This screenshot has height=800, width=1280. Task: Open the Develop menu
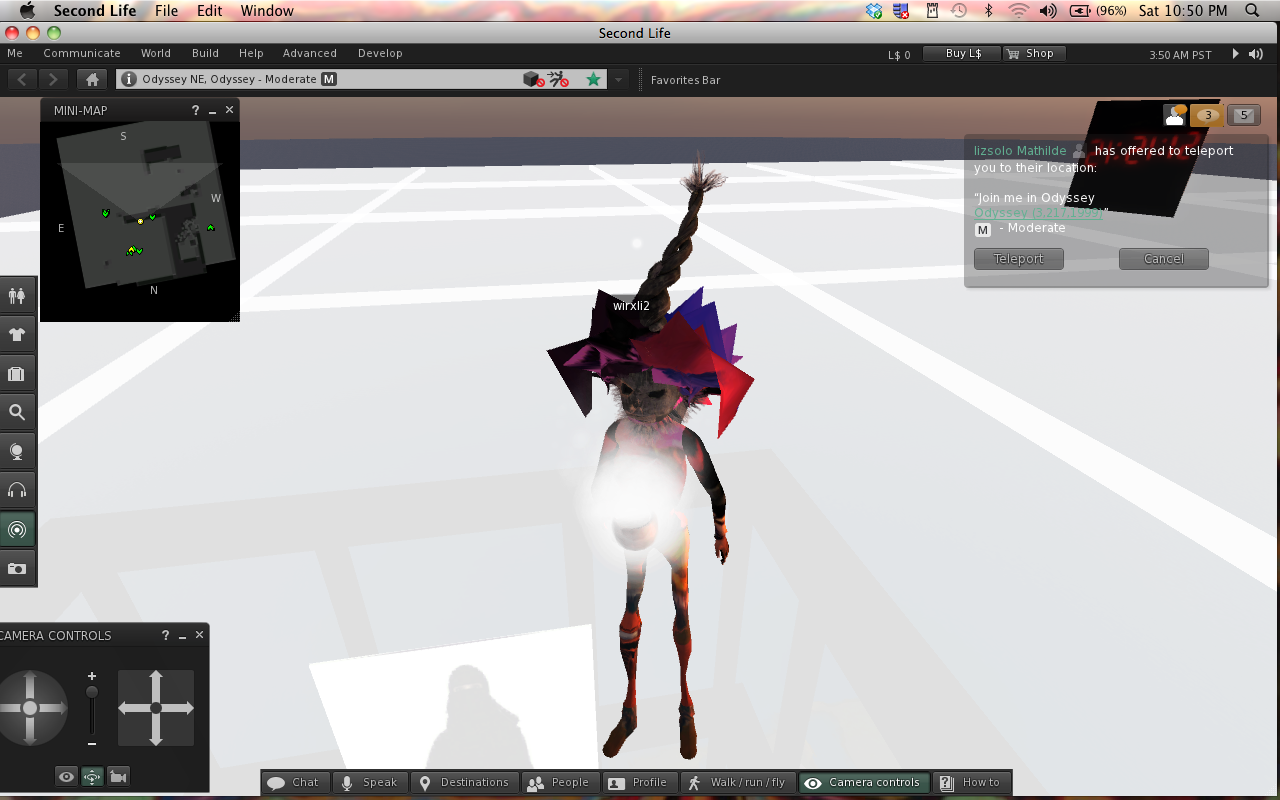pos(380,53)
